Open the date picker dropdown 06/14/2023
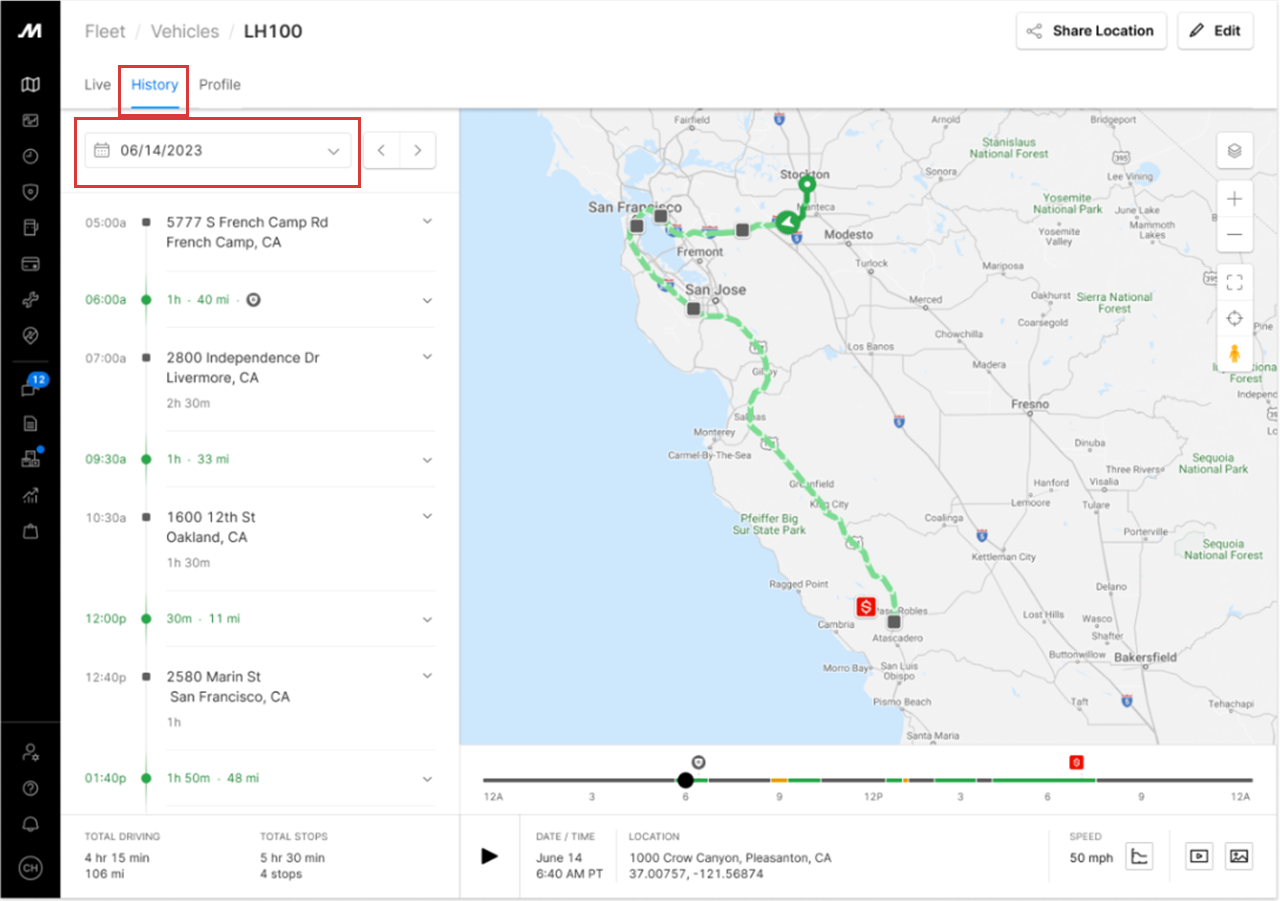 click(x=217, y=151)
